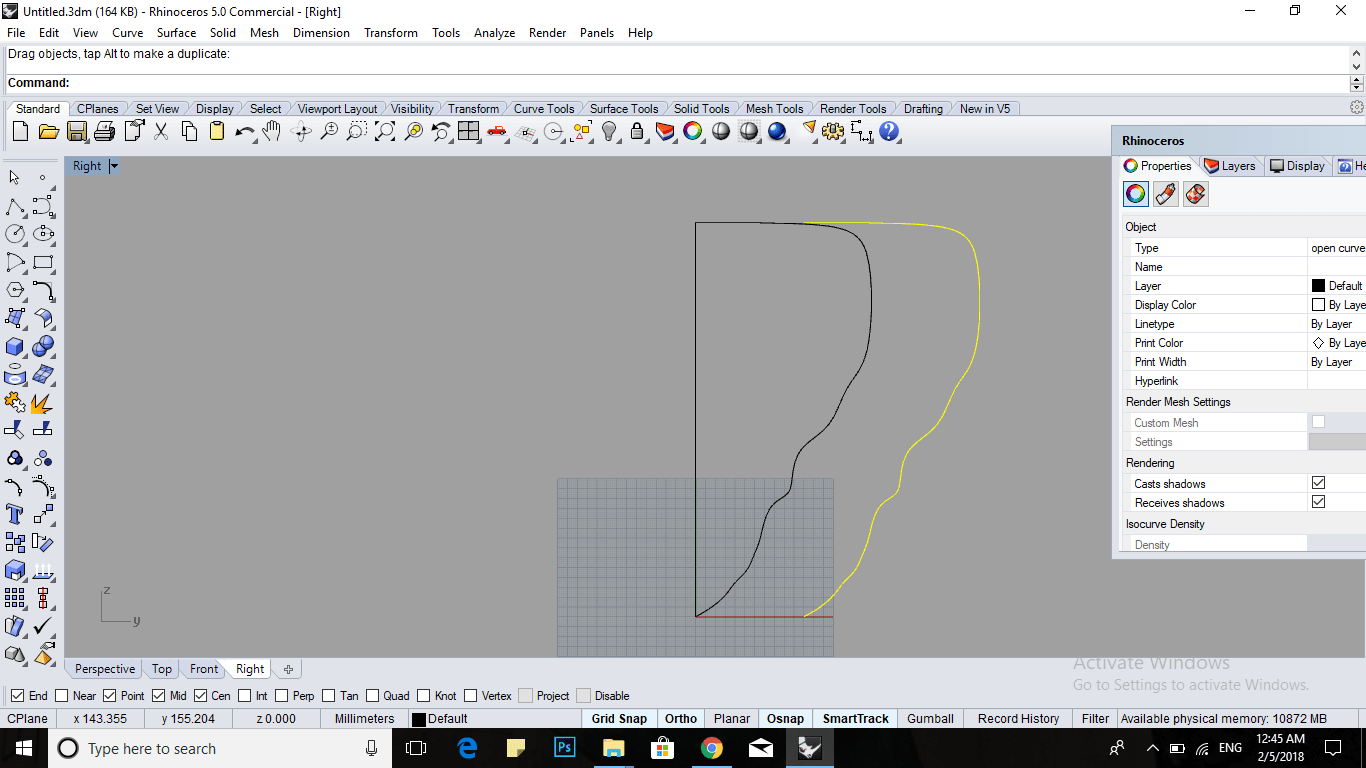
Task: Click the light bulb Hide objects icon
Action: pyautogui.click(x=609, y=131)
